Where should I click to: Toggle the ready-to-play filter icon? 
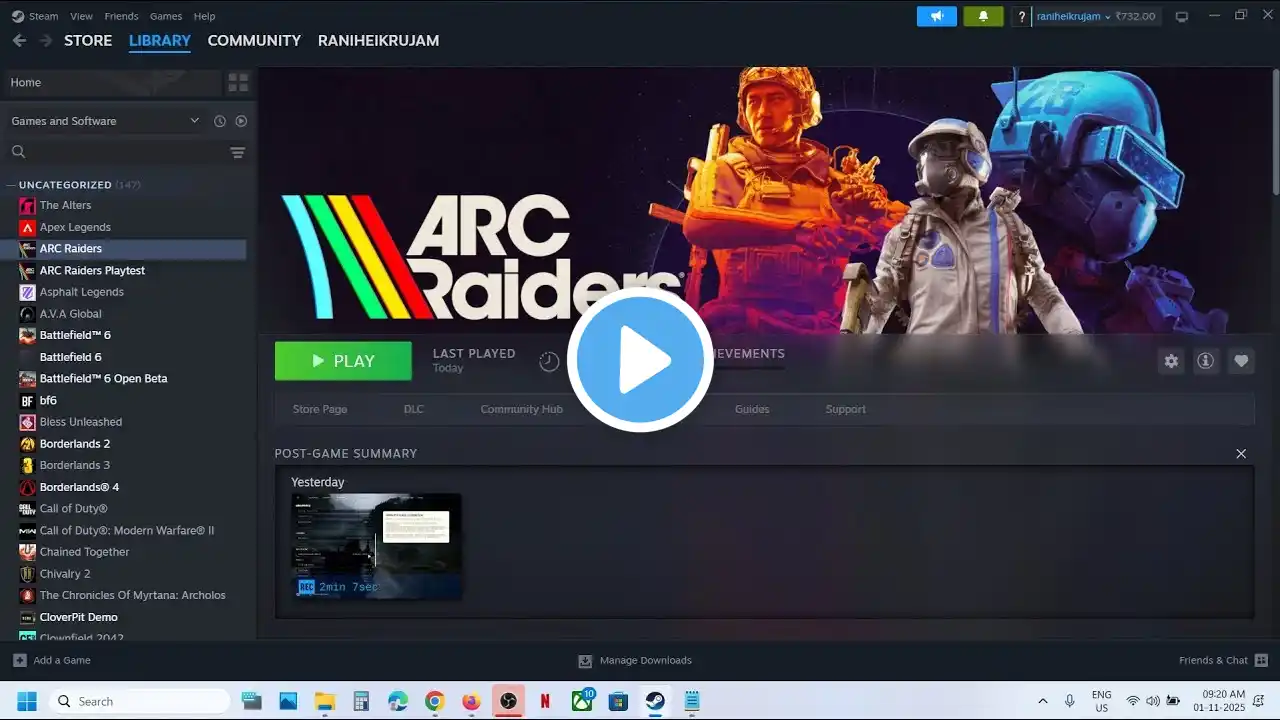click(x=241, y=121)
